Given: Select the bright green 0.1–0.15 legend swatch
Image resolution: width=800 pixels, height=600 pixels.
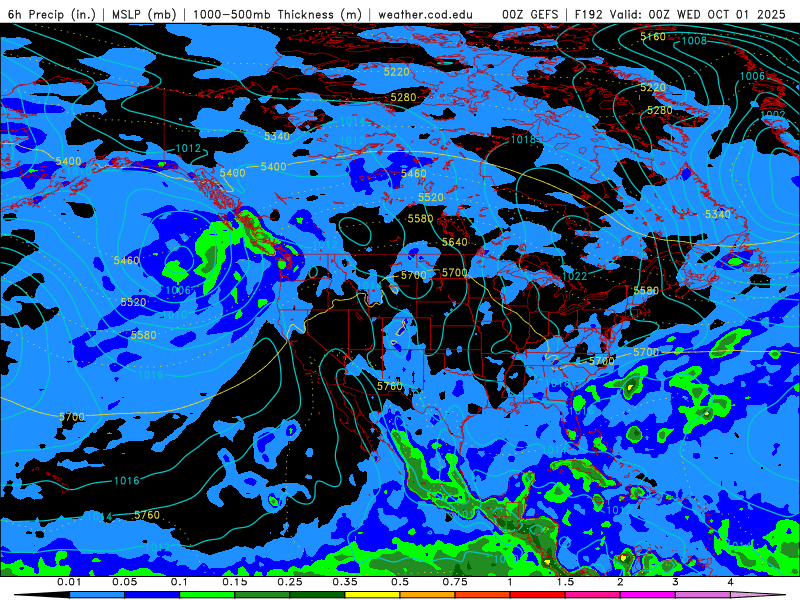Looking at the screenshot, I should click(x=207, y=595).
